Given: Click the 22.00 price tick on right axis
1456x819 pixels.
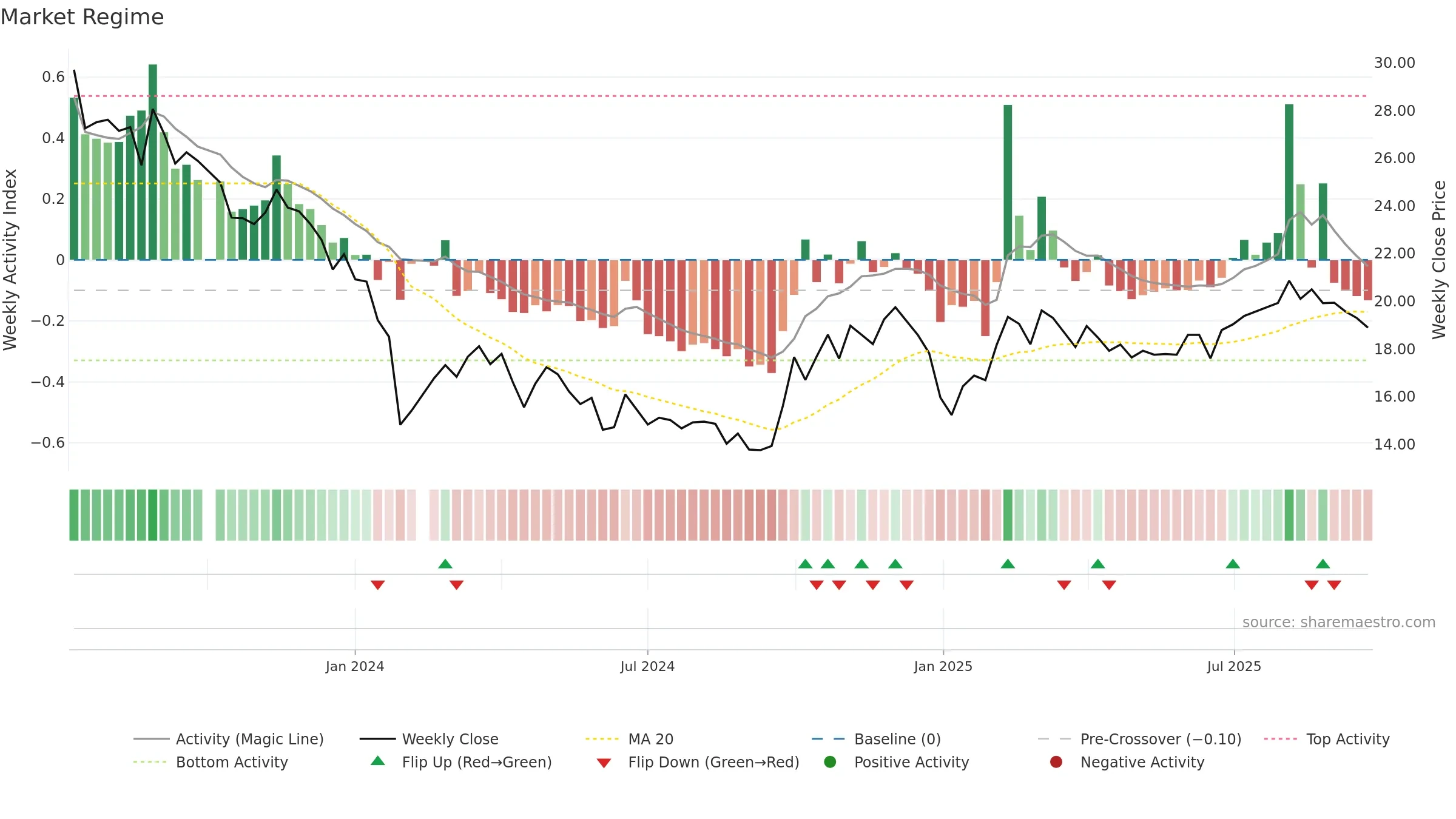Looking at the screenshot, I should click(1395, 254).
